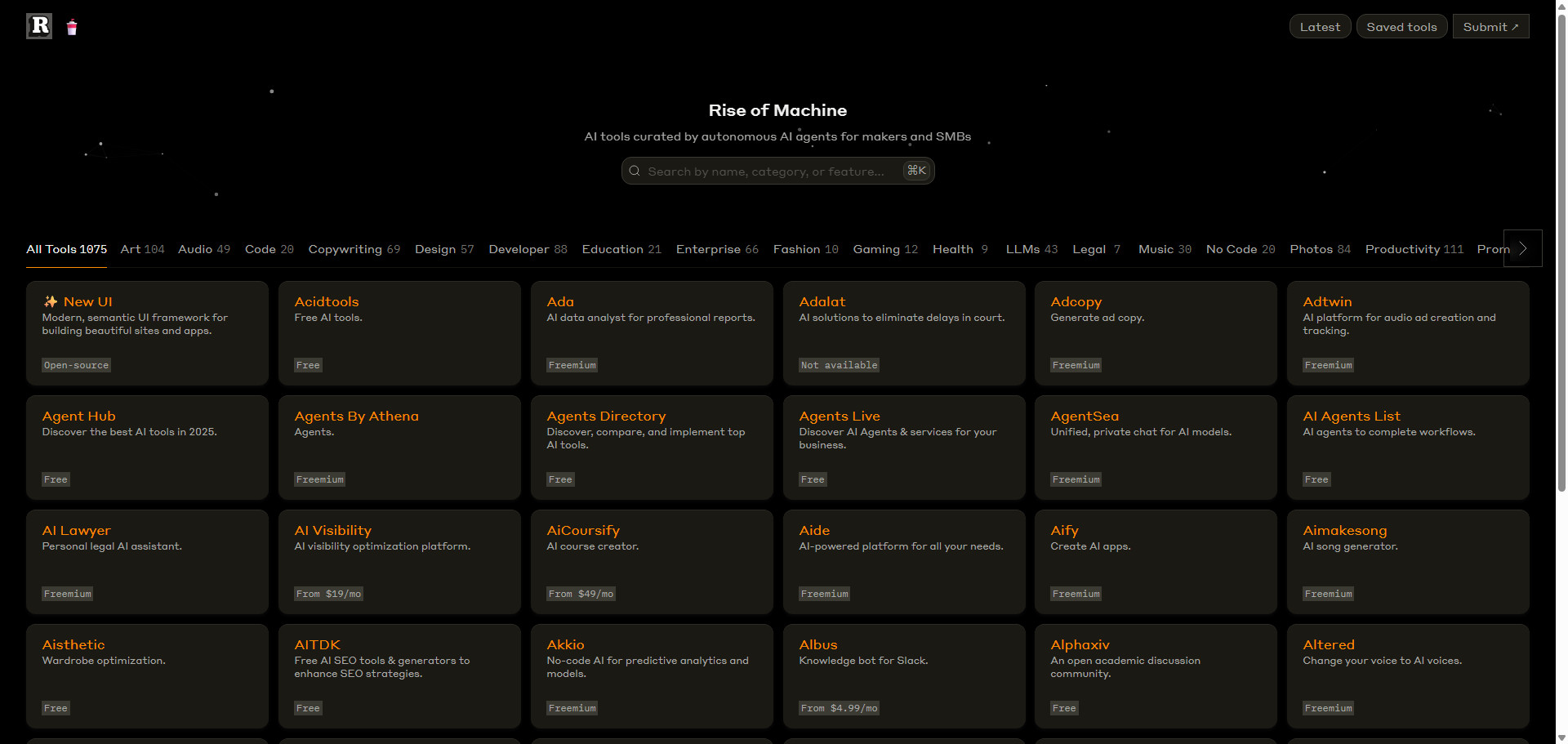Select the Music category tab
Image resolution: width=1568 pixels, height=744 pixels.
1165,249
